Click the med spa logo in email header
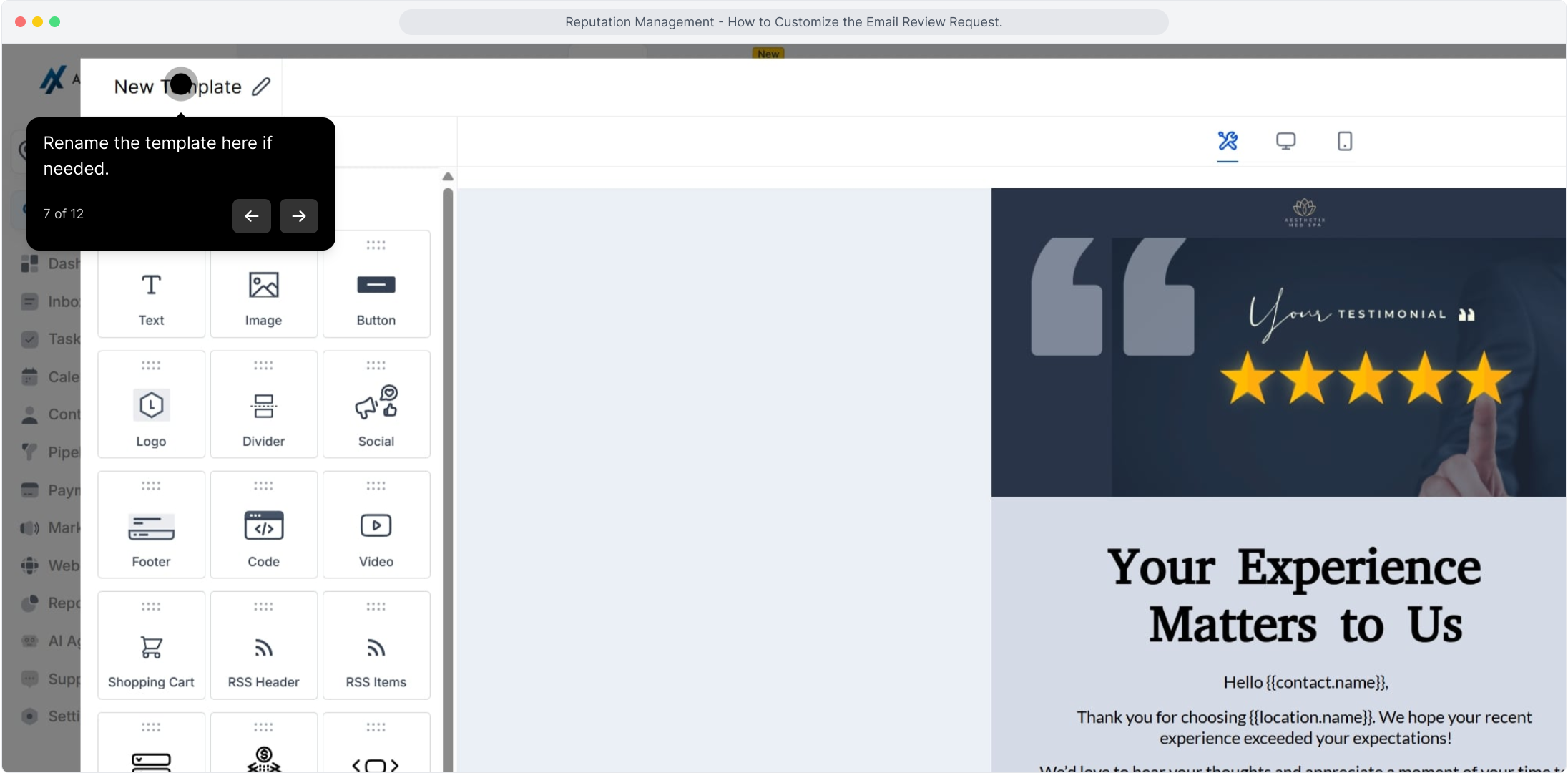 tap(1305, 213)
